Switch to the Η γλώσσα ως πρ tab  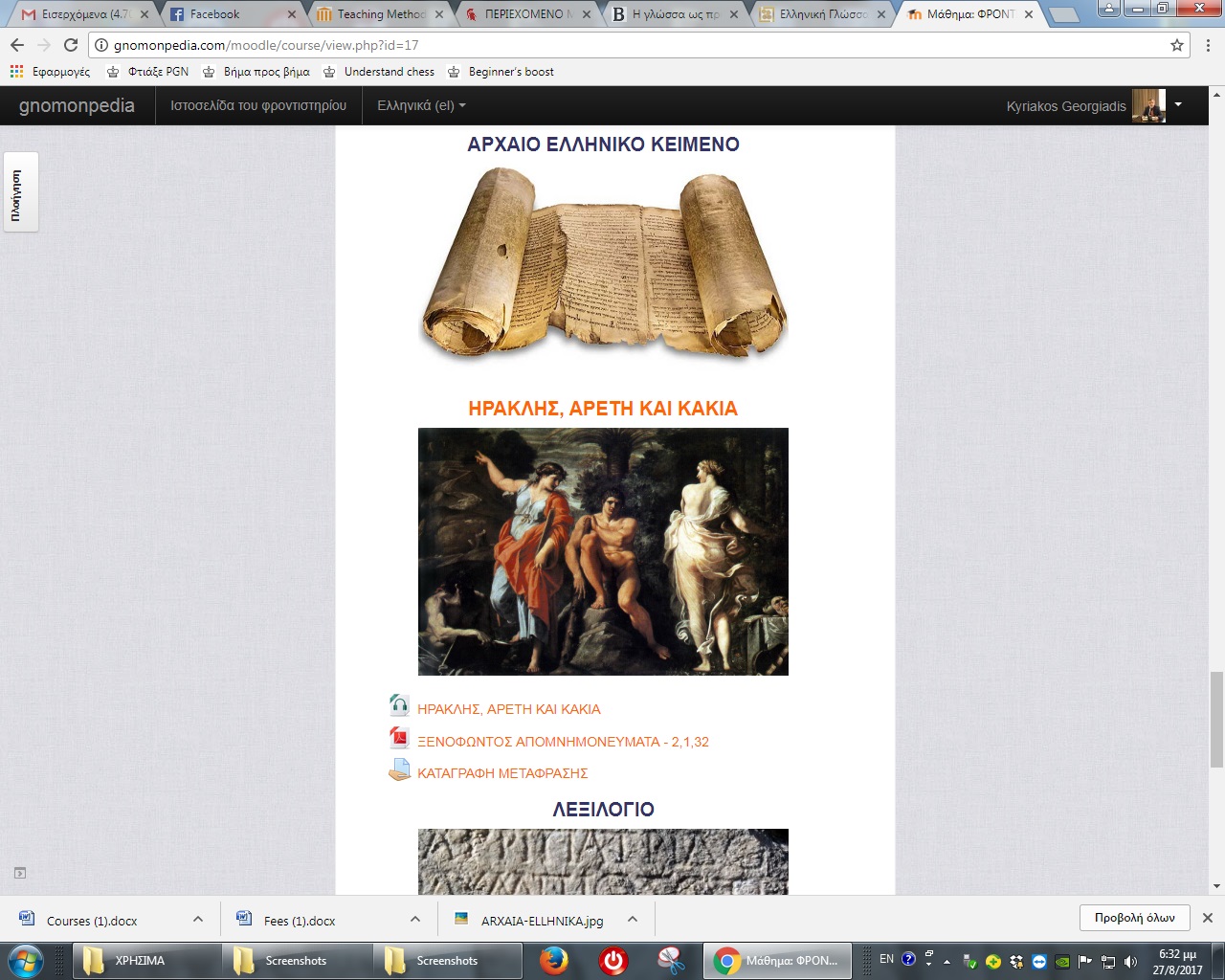pos(675,14)
